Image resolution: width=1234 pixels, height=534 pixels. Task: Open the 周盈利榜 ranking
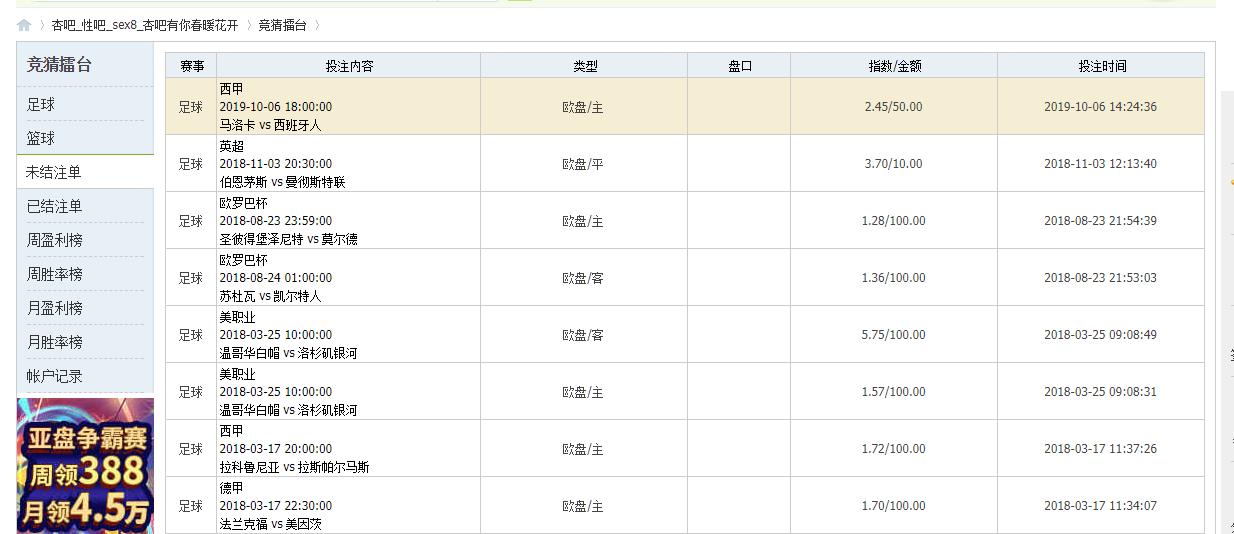[54, 240]
